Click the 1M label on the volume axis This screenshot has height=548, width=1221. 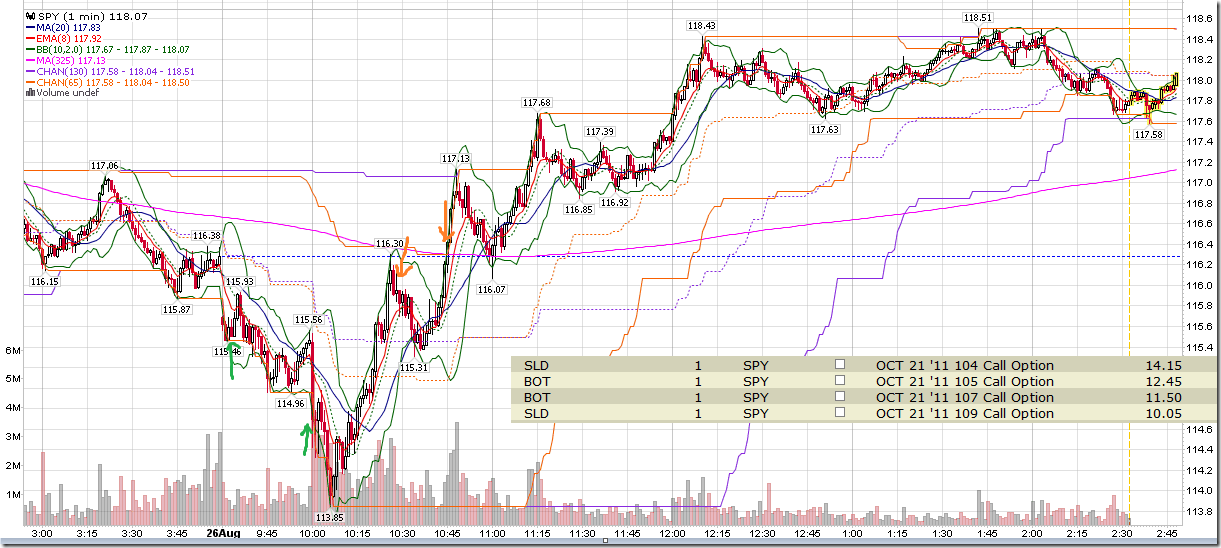pyautogui.click(x=14, y=494)
